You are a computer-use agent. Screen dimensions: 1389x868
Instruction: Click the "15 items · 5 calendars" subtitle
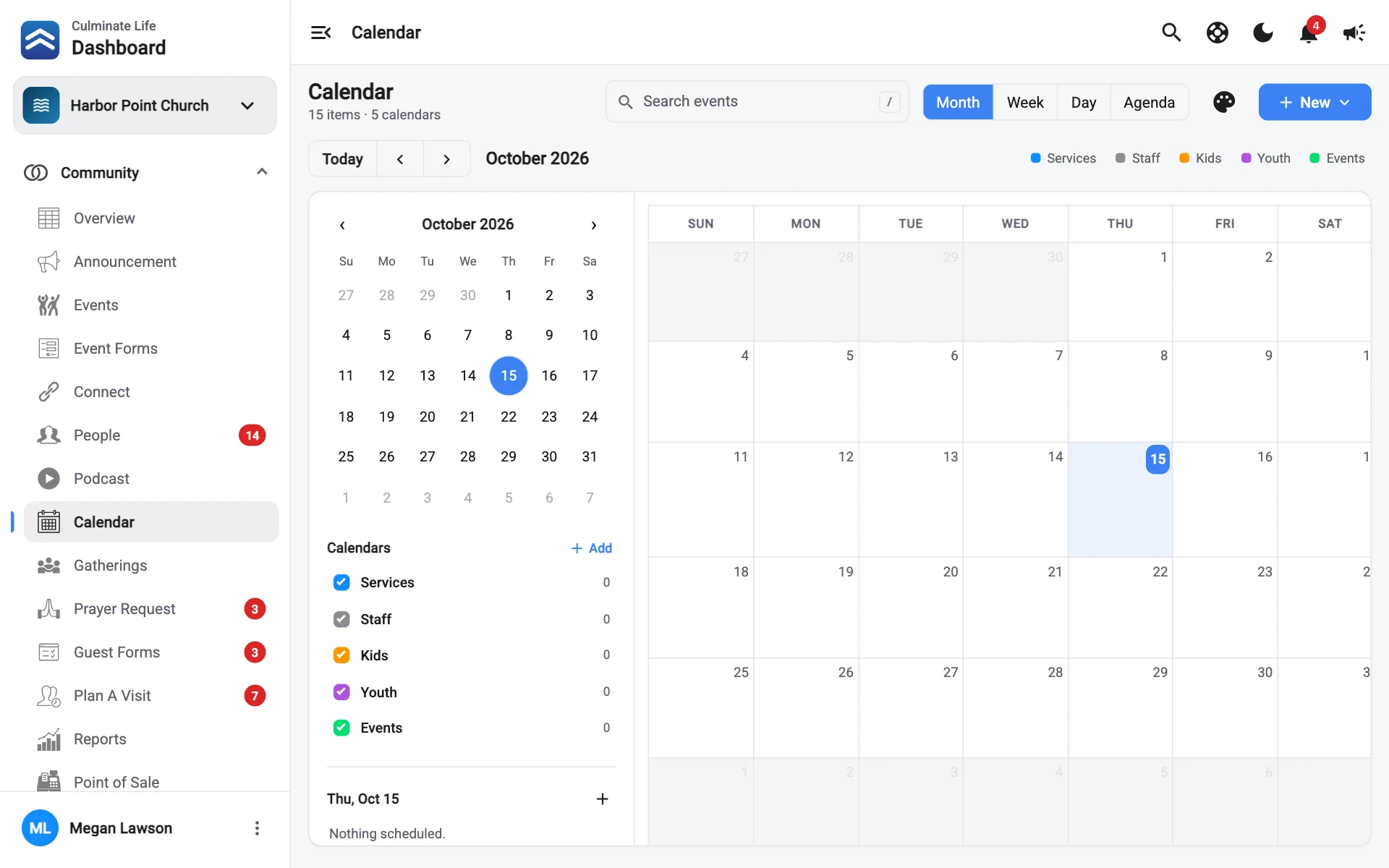[x=374, y=115]
